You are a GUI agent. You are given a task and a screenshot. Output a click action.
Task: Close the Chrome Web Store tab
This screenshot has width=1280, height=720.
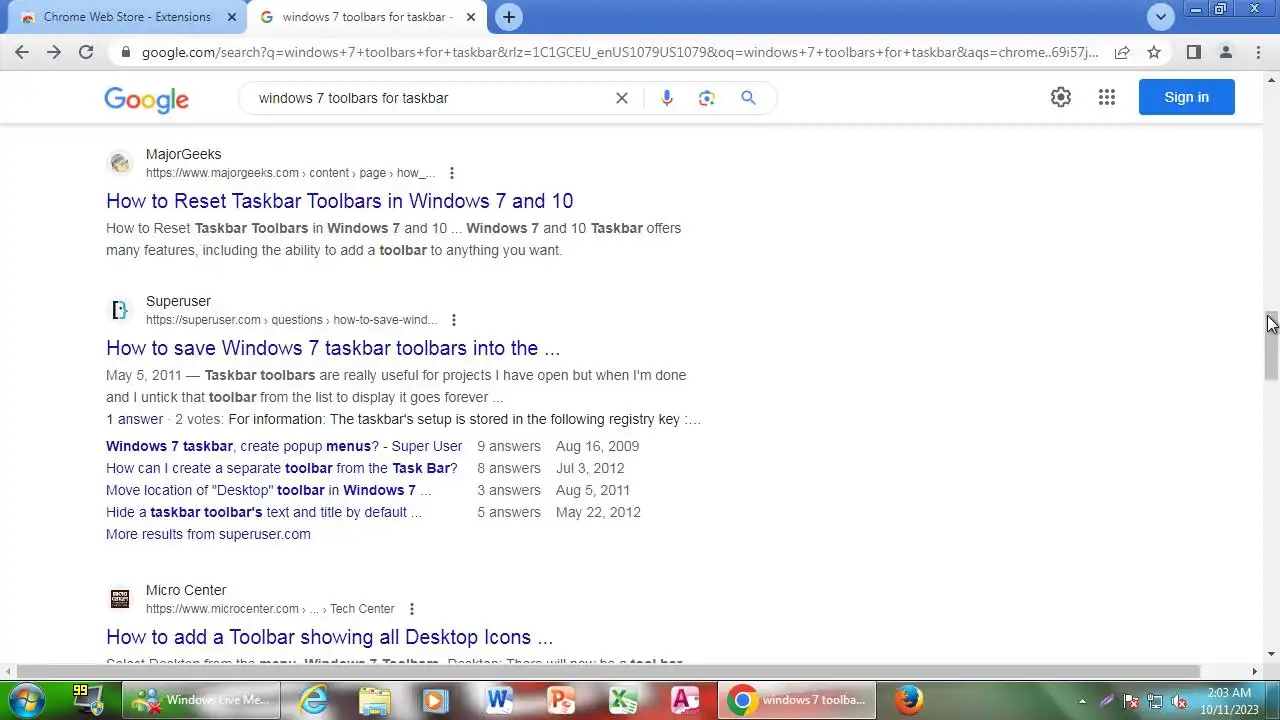pyautogui.click(x=231, y=17)
